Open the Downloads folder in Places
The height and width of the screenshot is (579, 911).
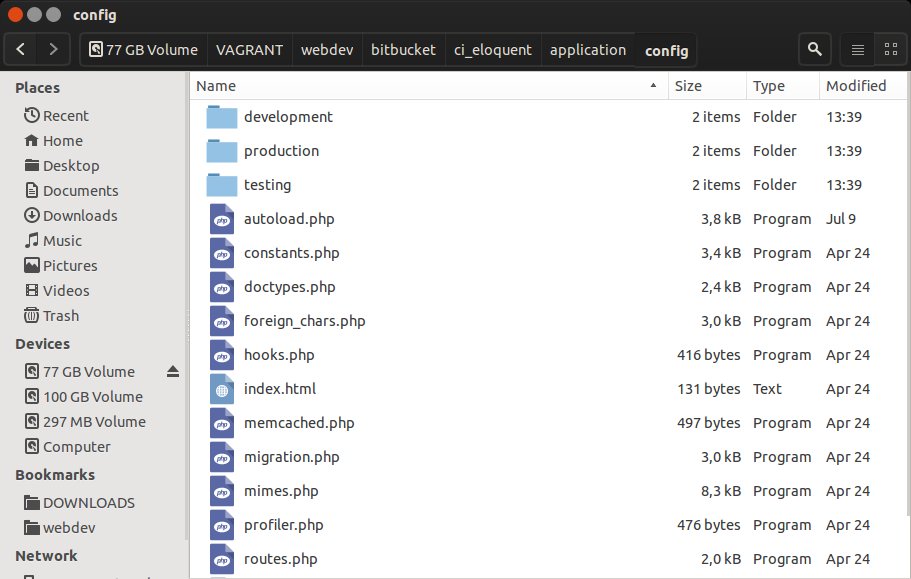pos(79,215)
